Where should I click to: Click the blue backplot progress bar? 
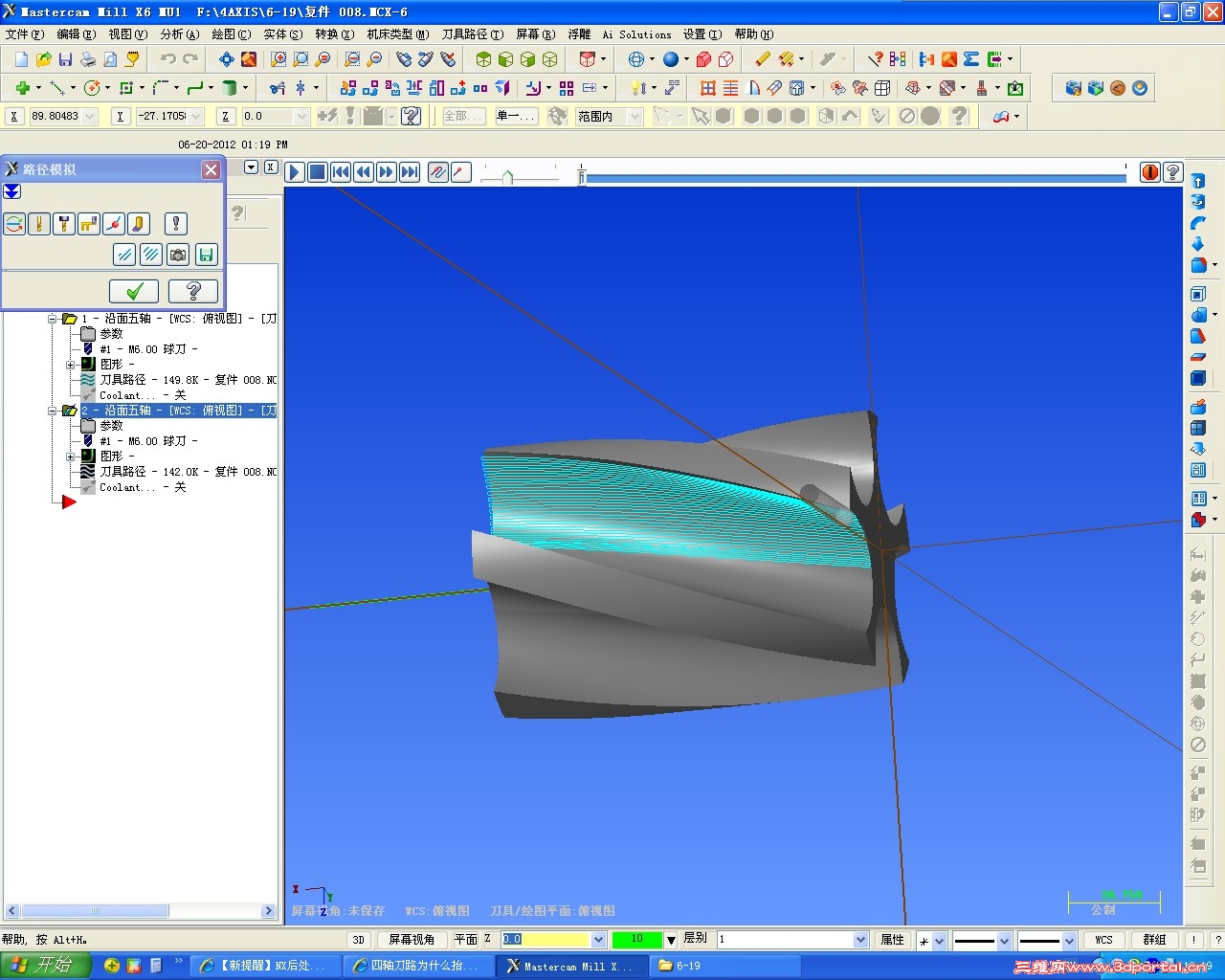856,177
